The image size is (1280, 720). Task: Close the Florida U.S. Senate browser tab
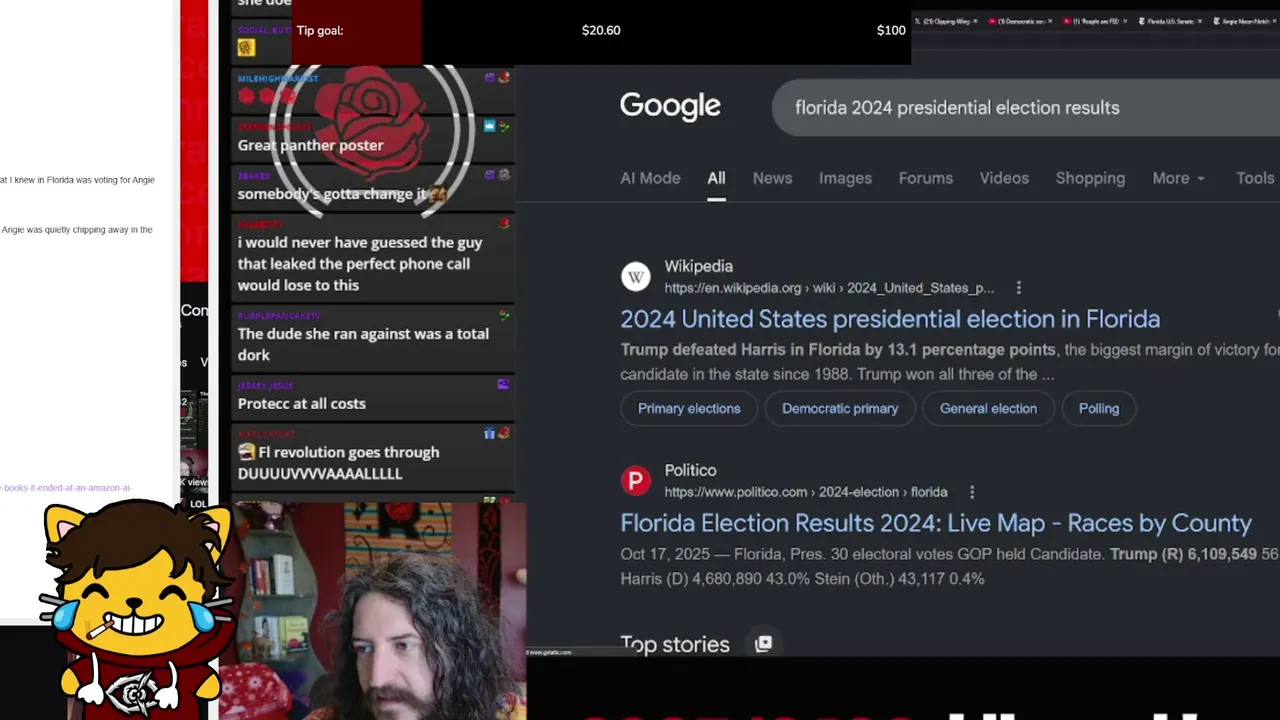1200,21
